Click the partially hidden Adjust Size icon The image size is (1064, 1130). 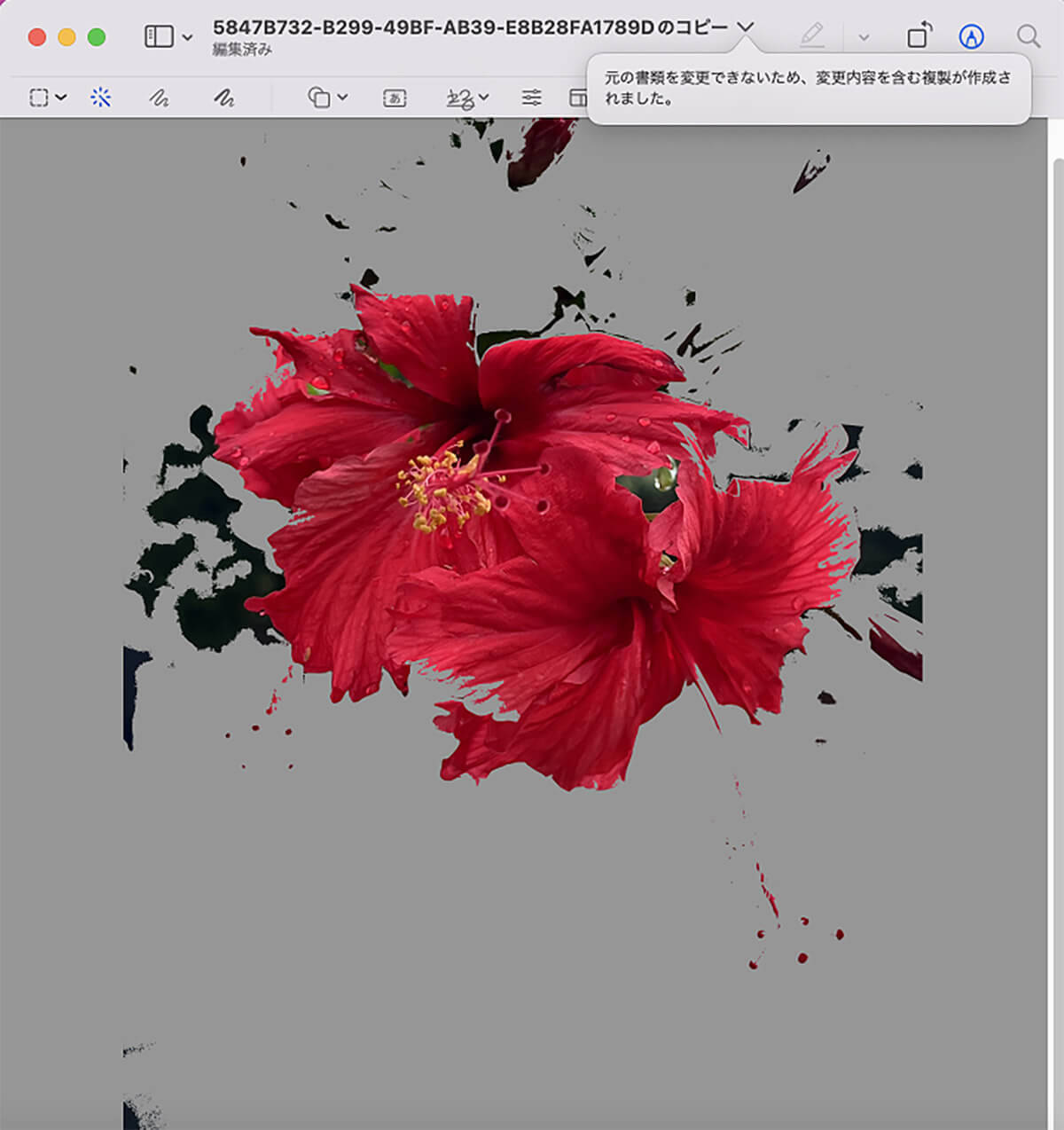coord(578,98)
